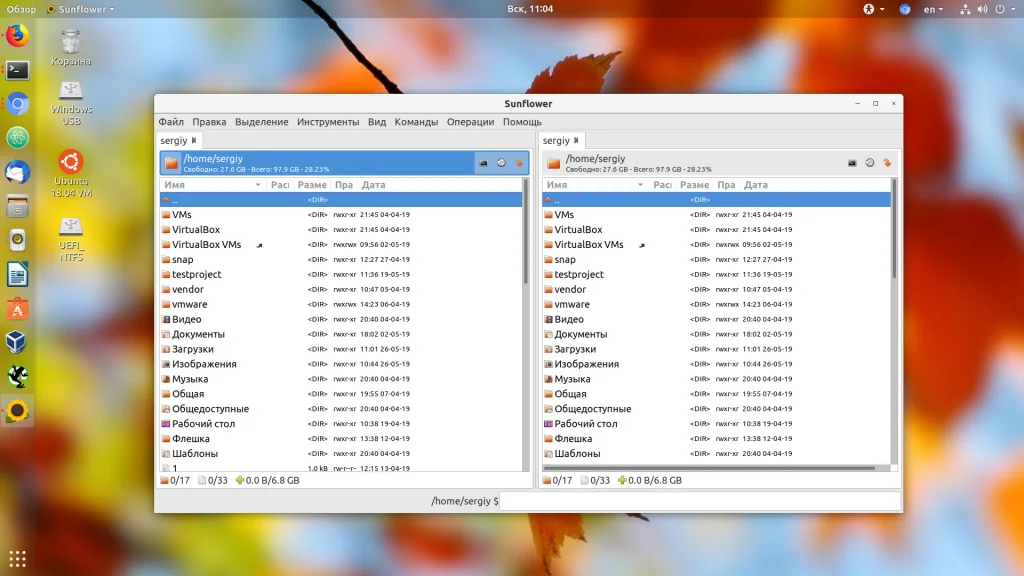The width and height of the screenshot is (1024, 576).
Task: Open the Операции menu
Action: coord(470,122)
